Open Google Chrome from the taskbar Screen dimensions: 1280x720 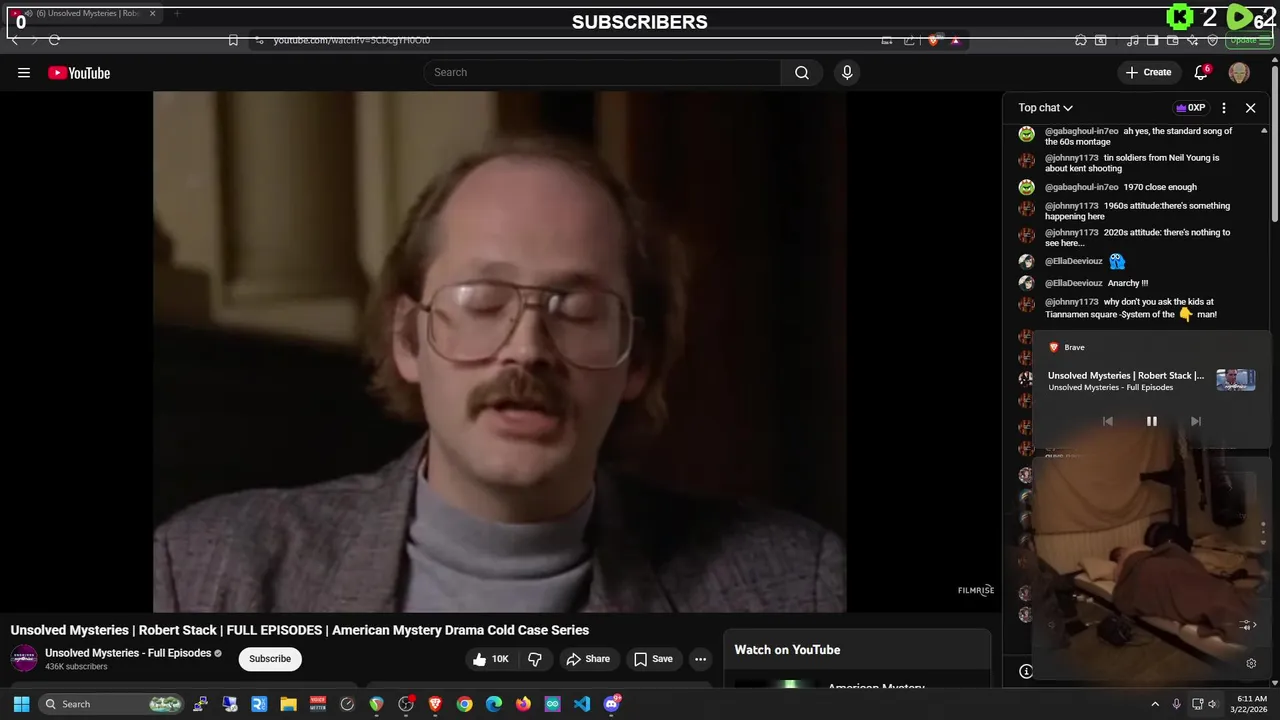(464, 704)
